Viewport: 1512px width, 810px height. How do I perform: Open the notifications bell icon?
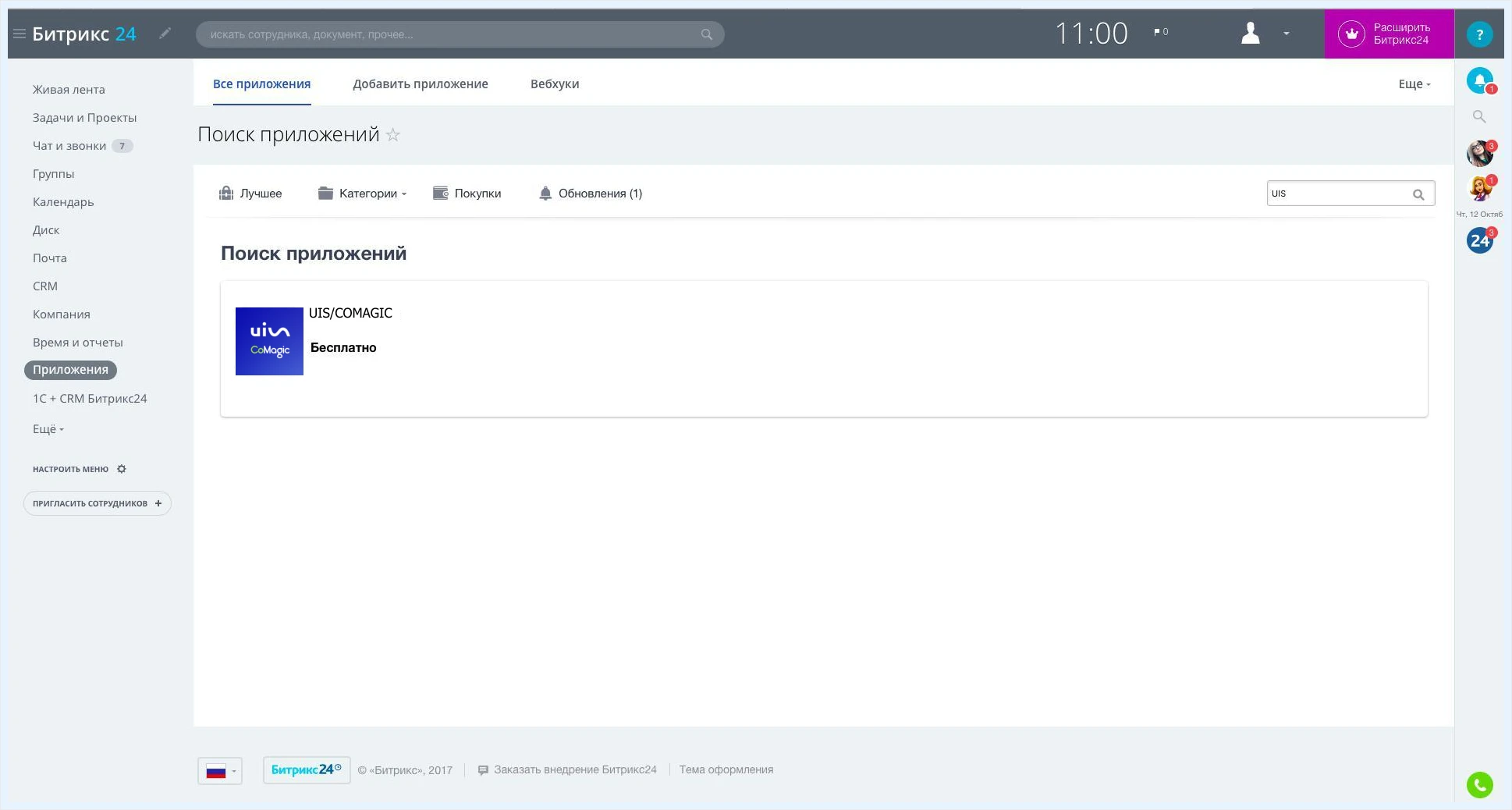[x=1480, y=80]
